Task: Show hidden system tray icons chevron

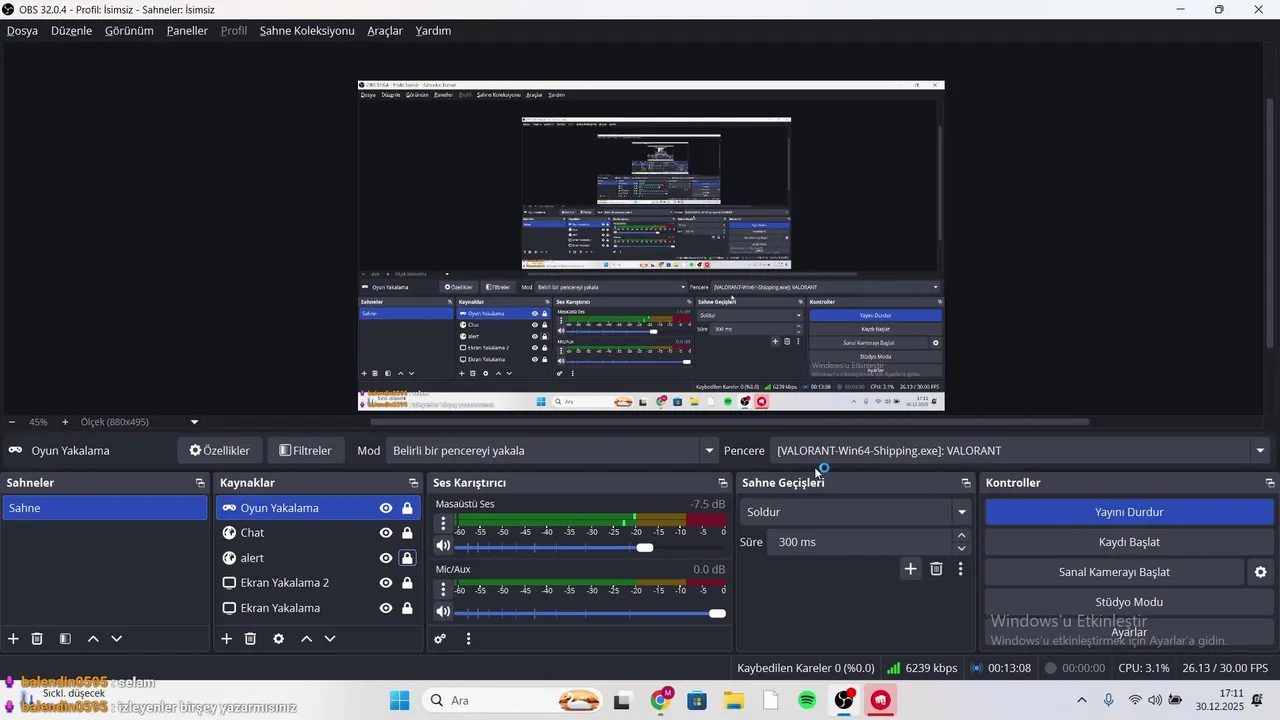Action: point(1081,700)
